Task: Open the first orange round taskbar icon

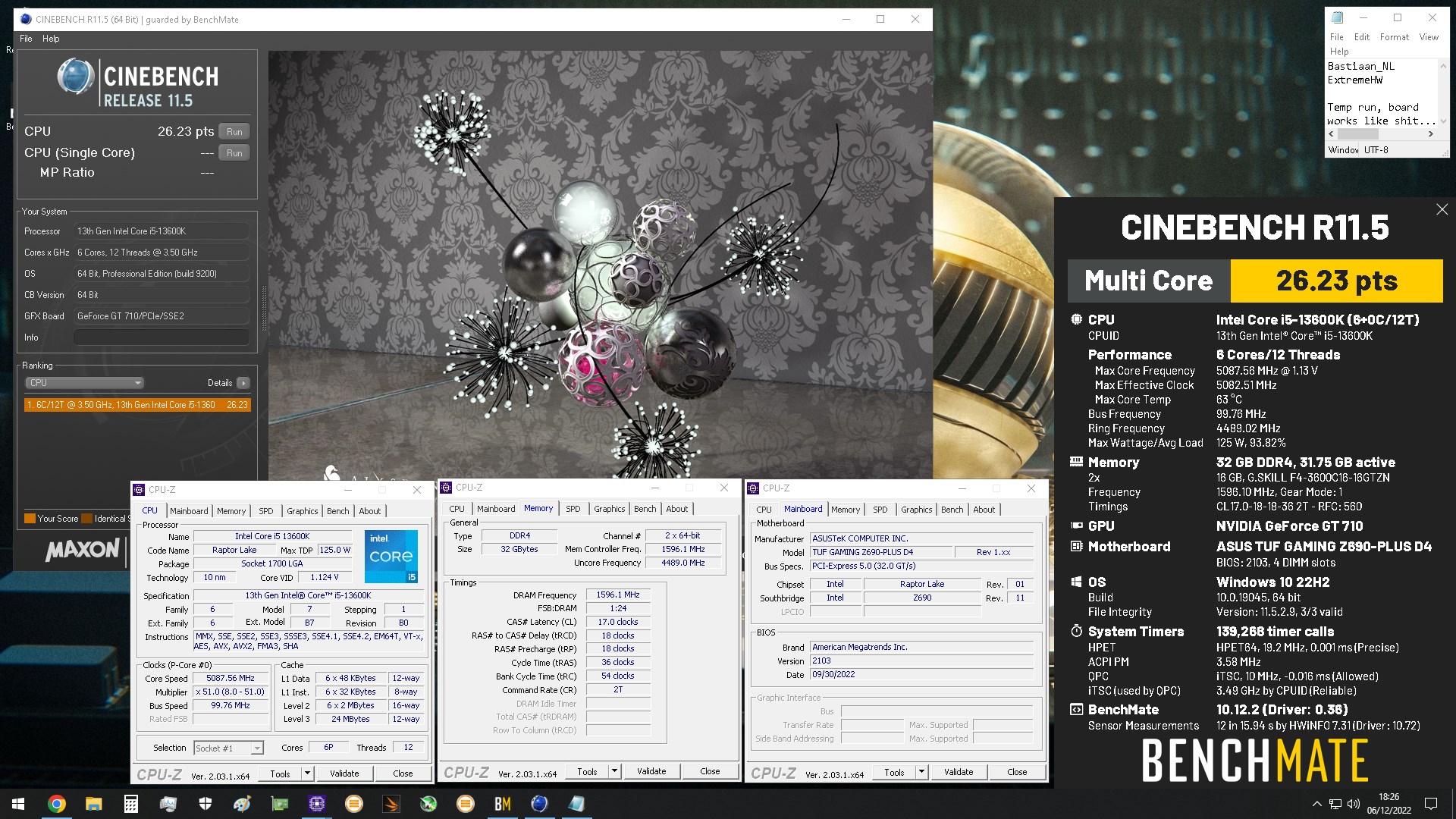Action: point(353,804)
